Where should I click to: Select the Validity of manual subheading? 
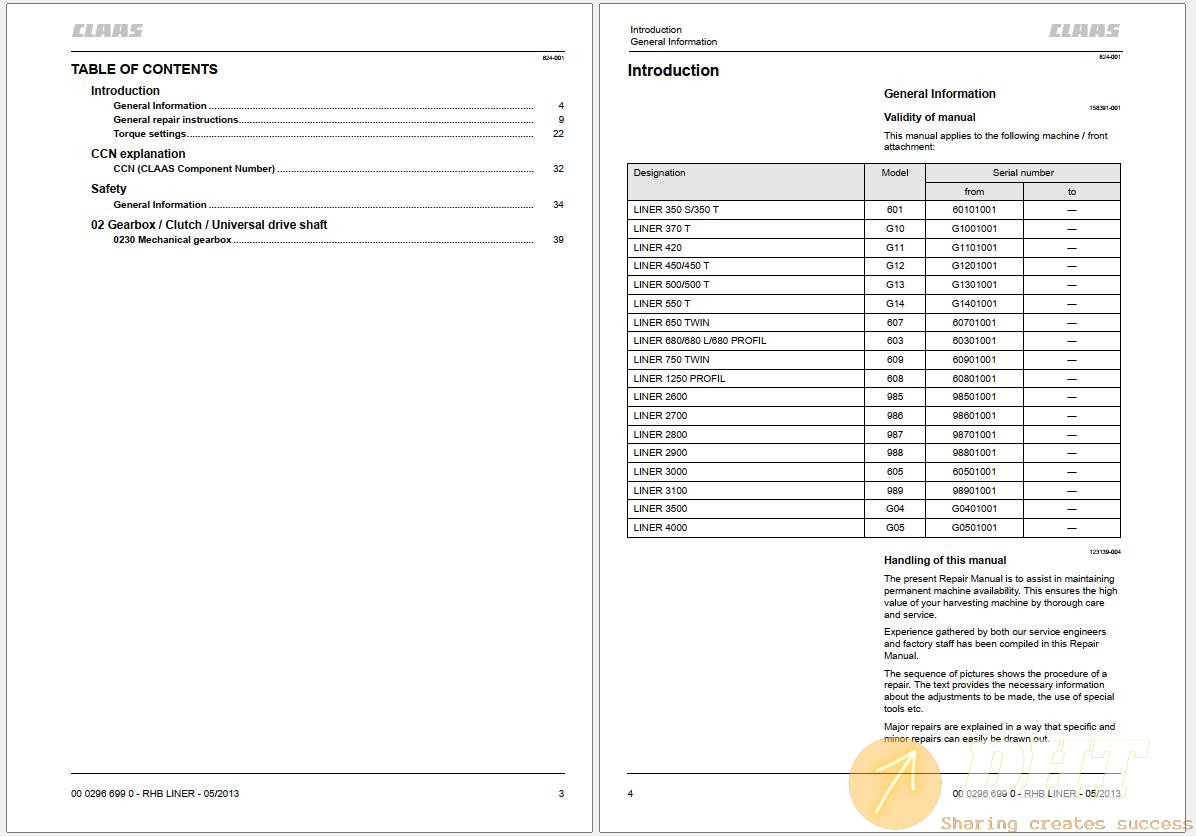click(x=930, y=117)
